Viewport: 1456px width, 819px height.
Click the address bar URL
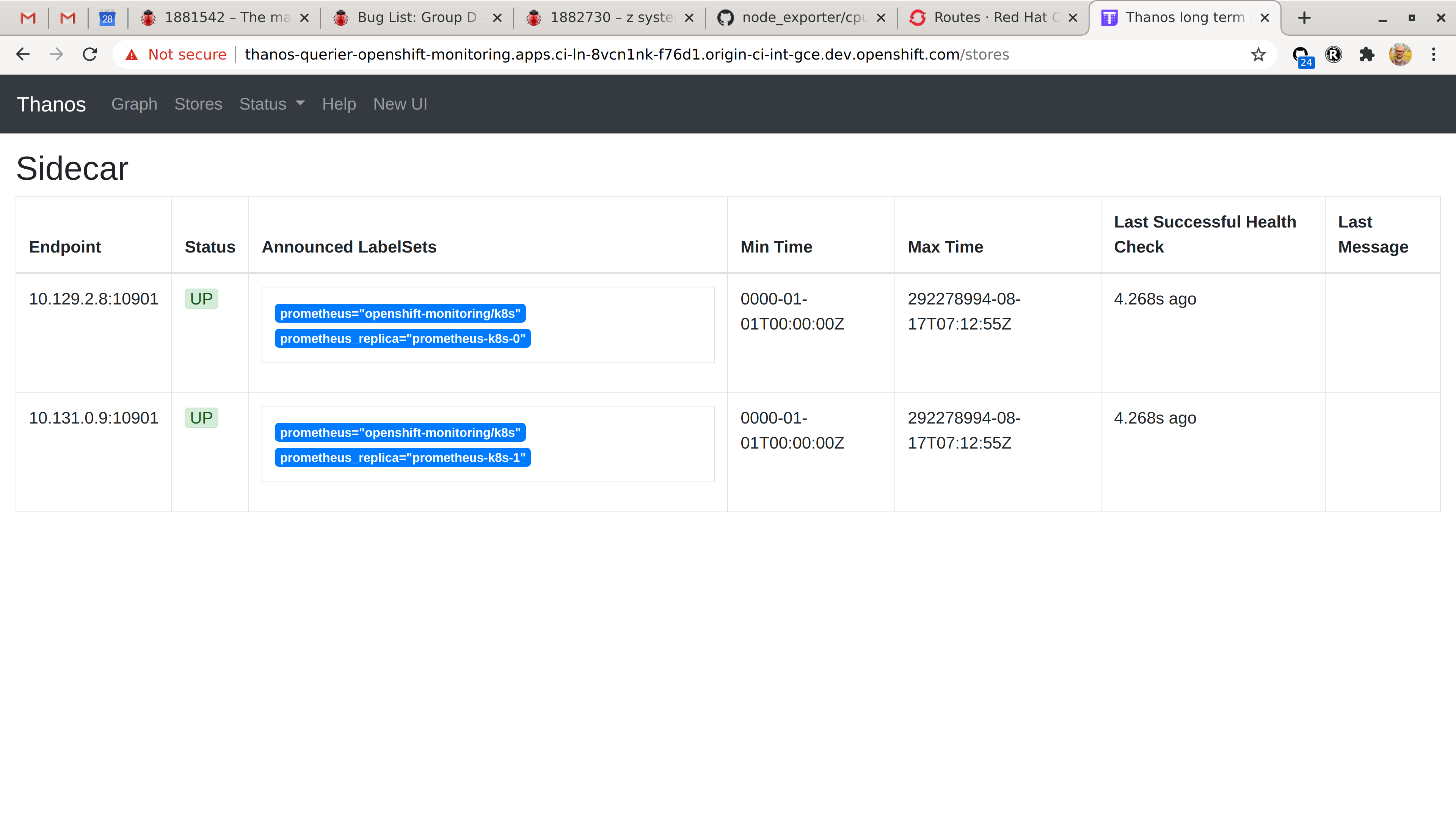click(627, 54)
